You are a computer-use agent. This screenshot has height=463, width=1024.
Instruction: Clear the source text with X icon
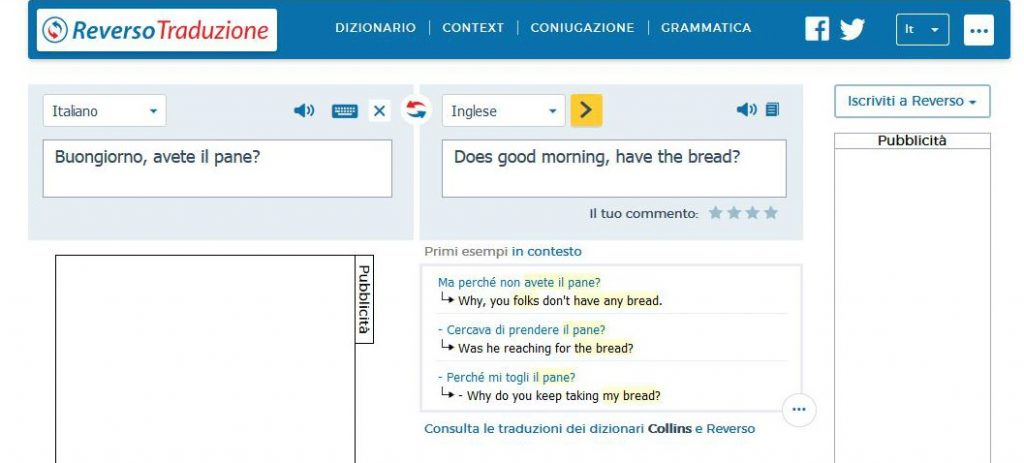379,111
